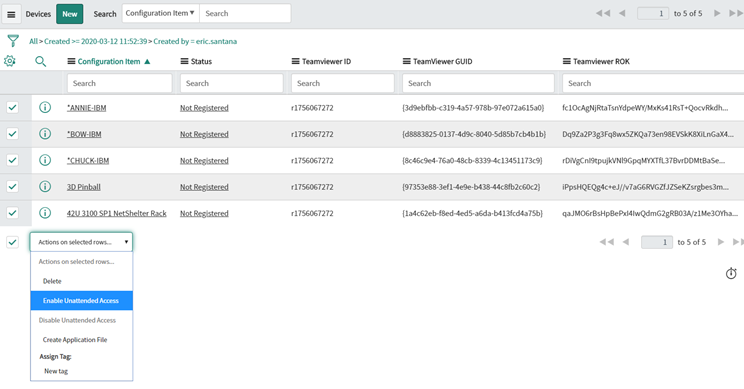The width and height of the screenshot is (744, 389).
Task: Click bottom pager page number field
Action: click(657, 242)
